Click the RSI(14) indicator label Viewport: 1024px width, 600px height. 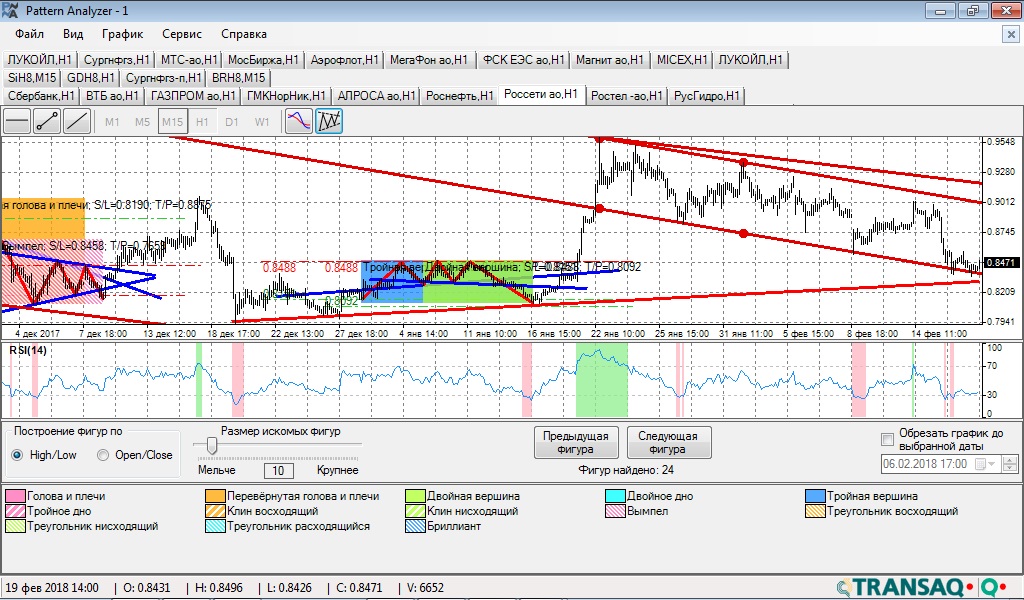click(28, 351)
